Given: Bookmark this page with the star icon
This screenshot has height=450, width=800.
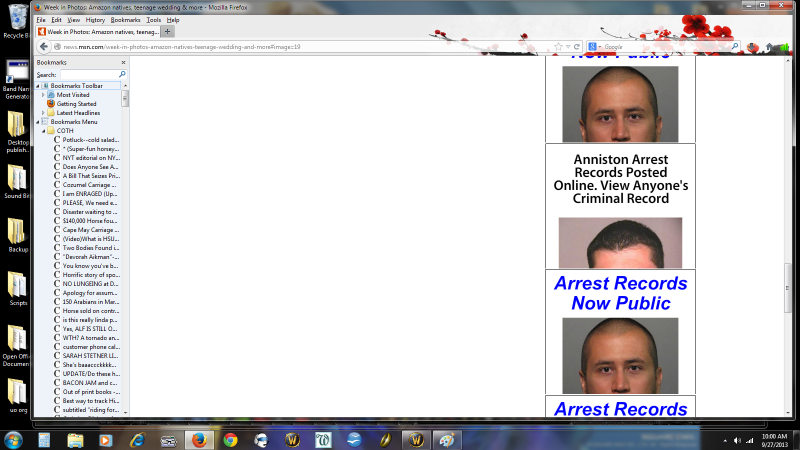Looking at the screenshot, I should tap(559, 46).
